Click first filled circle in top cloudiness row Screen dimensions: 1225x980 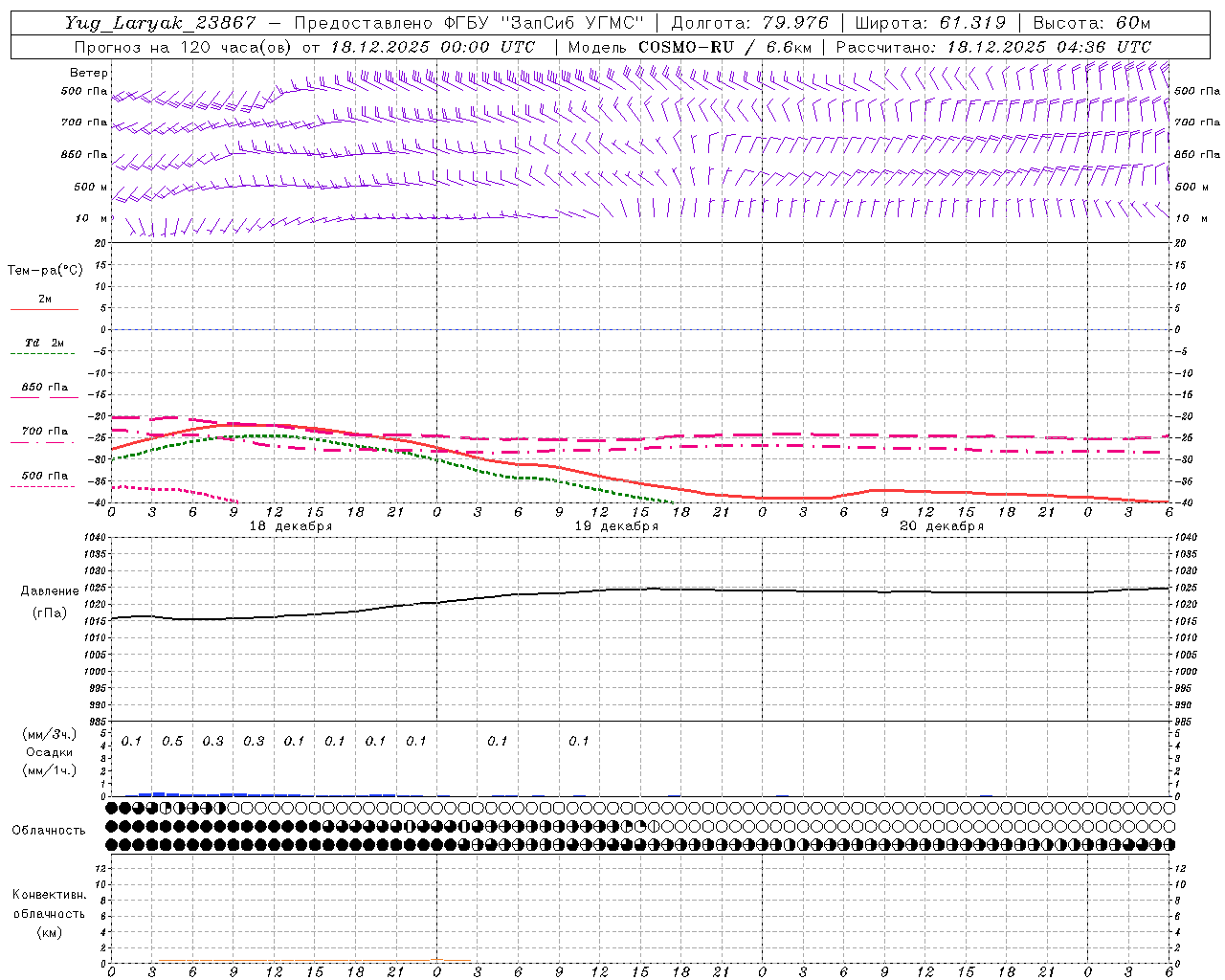coord(111,808)
